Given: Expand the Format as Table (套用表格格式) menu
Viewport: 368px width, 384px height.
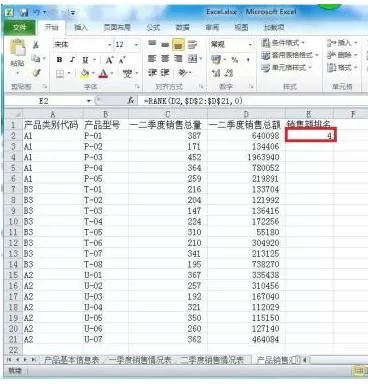Looking at the screenshot, I should click(290, 55).
